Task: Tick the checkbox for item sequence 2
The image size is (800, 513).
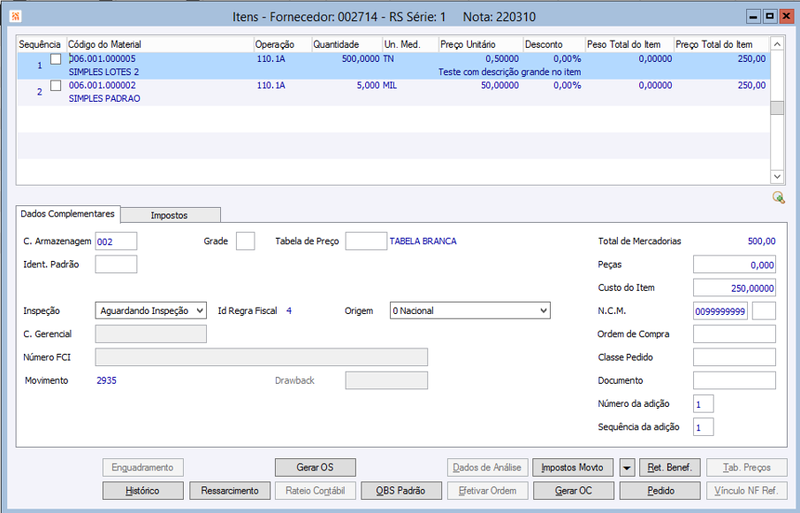Action: [x=56, y=86]
